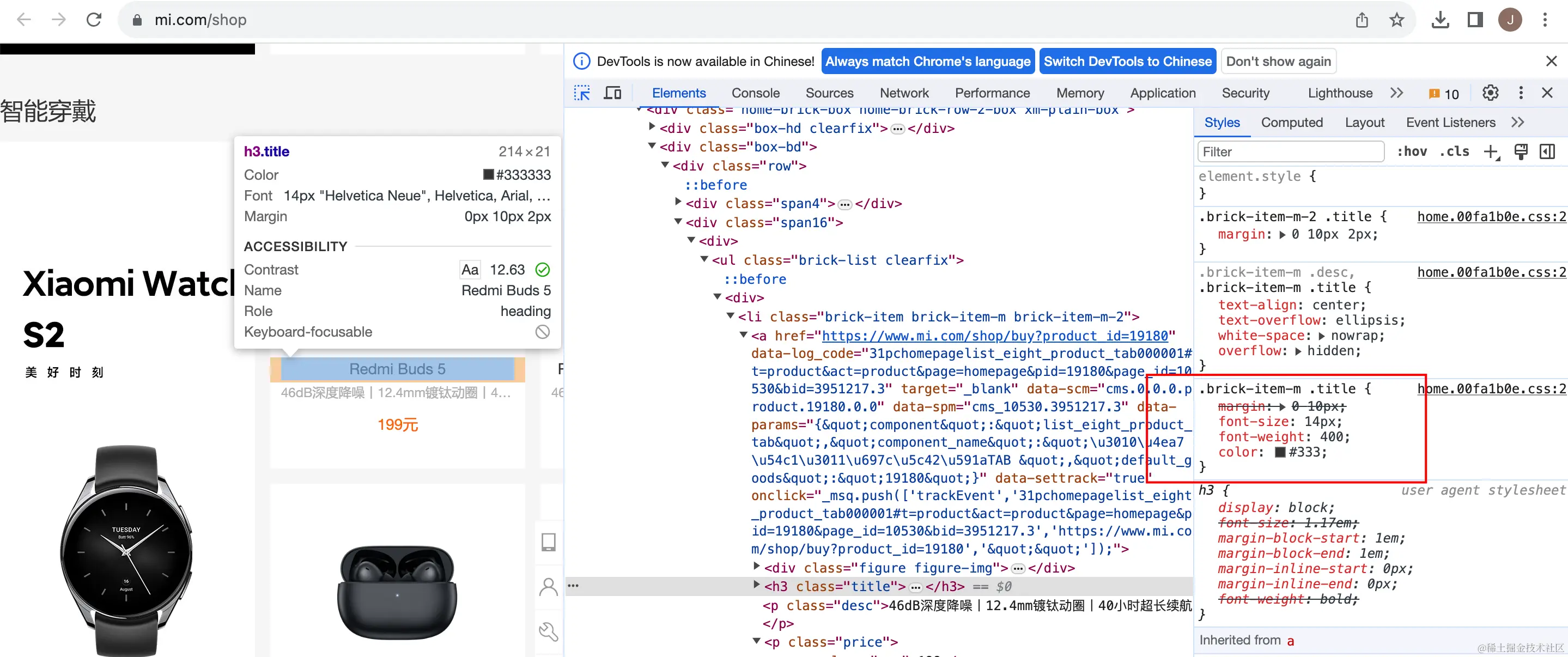The image size is (1568, 657).
Task: Toggle the .cls element classes panel
Action: [1454, 151]
